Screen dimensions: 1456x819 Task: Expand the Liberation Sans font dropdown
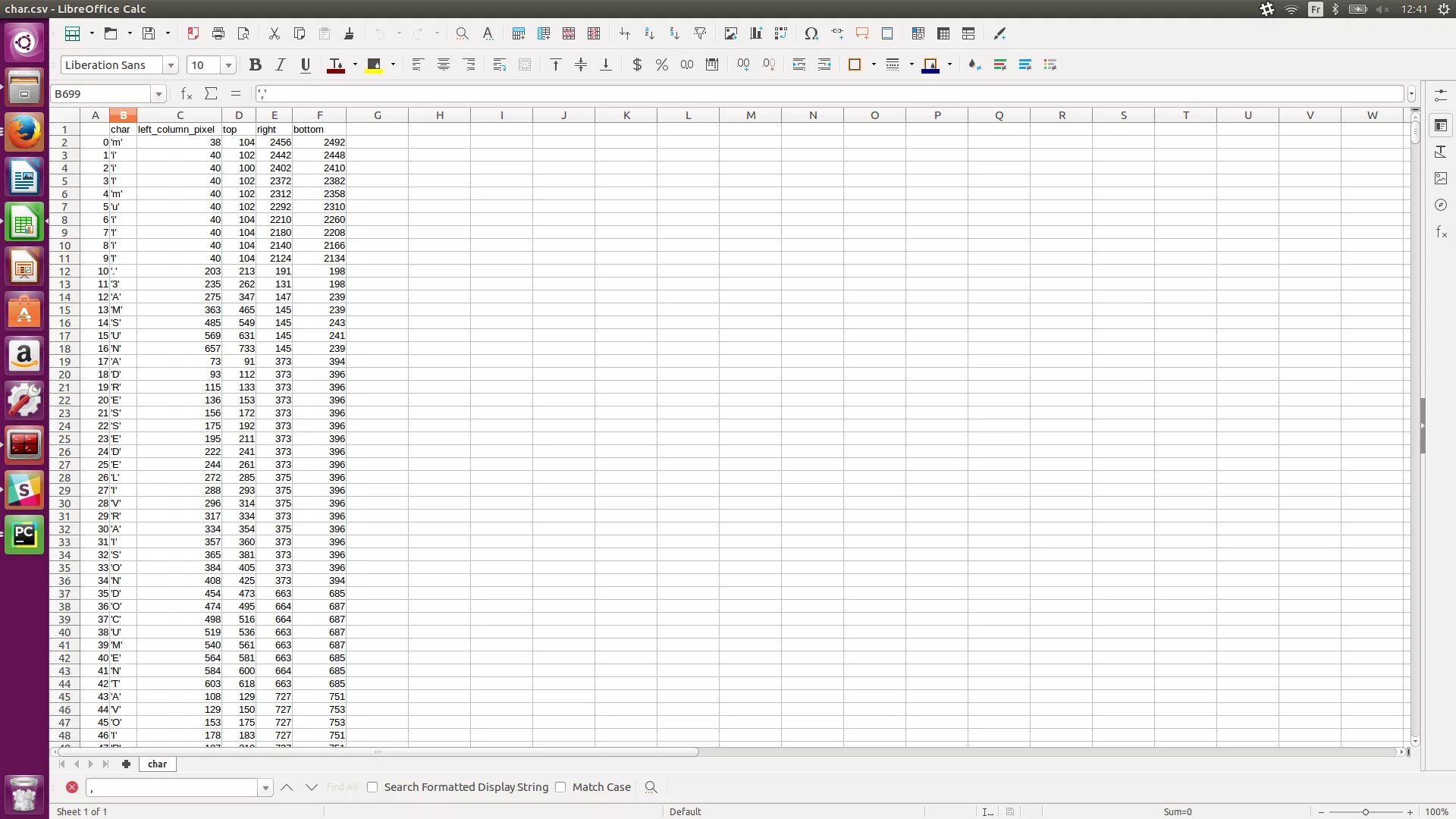click(171, 65)
